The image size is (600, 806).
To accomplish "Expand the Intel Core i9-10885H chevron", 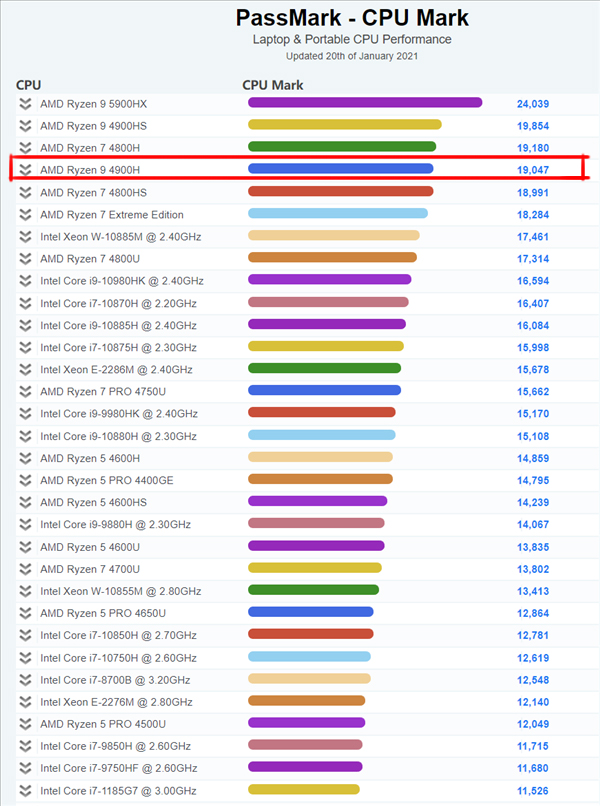I will [25, 326].
